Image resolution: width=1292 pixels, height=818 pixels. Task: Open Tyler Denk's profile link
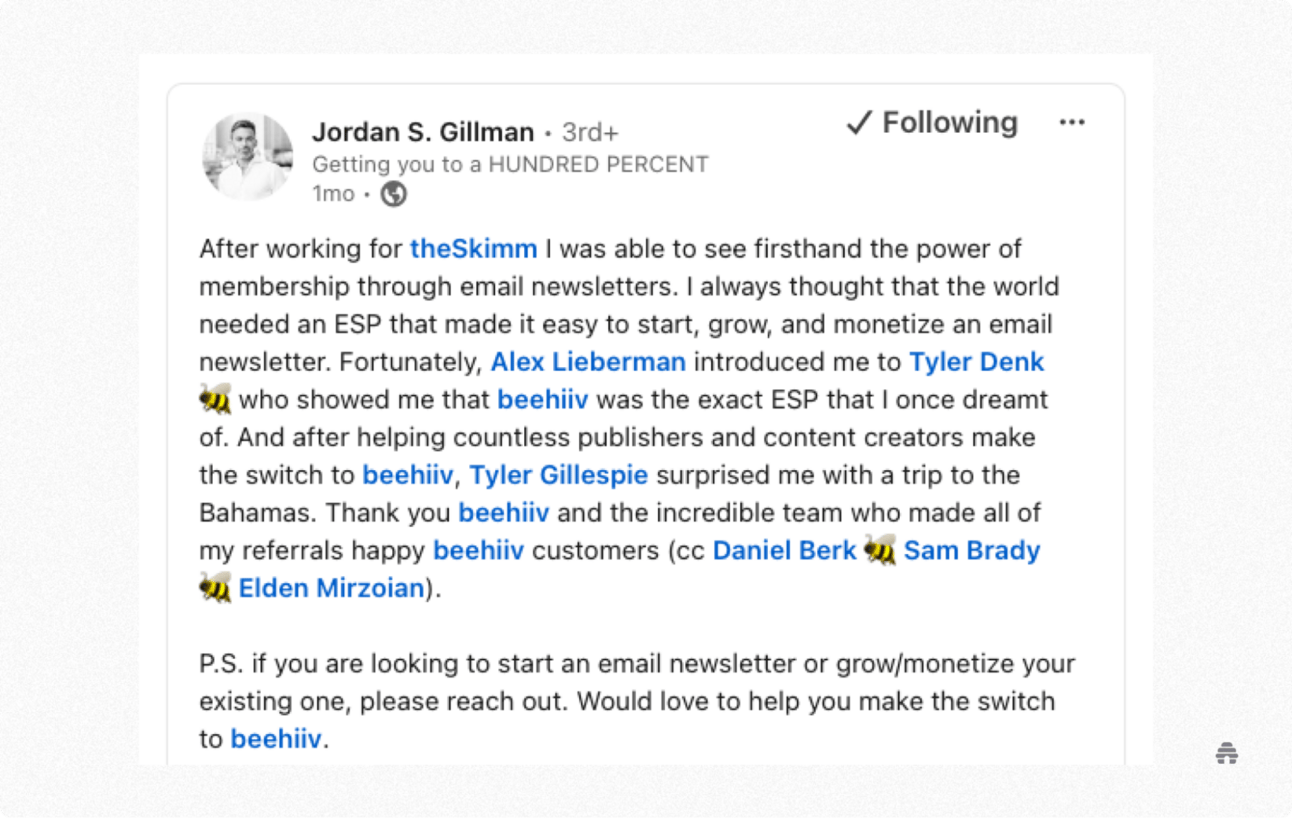tap(976, 362)
